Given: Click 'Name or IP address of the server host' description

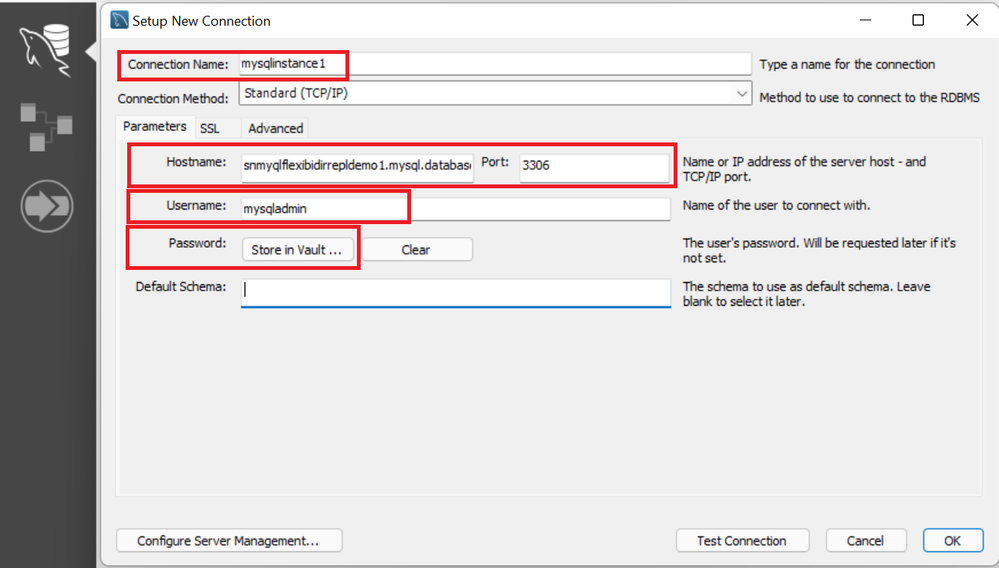Looking at the screenshot, I should pos(805,169).
